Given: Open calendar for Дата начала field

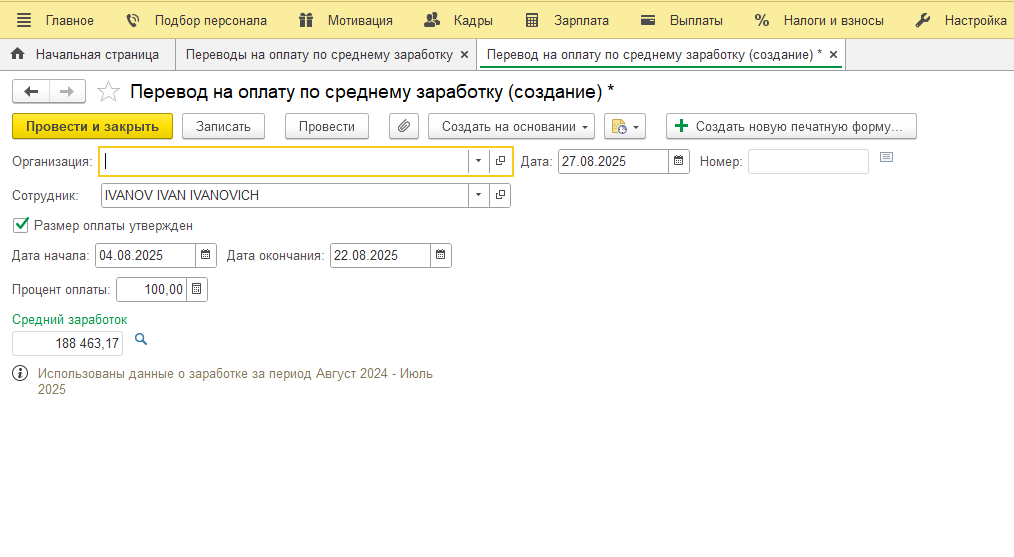Looking at the screenshot, I should tap(206, 255).
